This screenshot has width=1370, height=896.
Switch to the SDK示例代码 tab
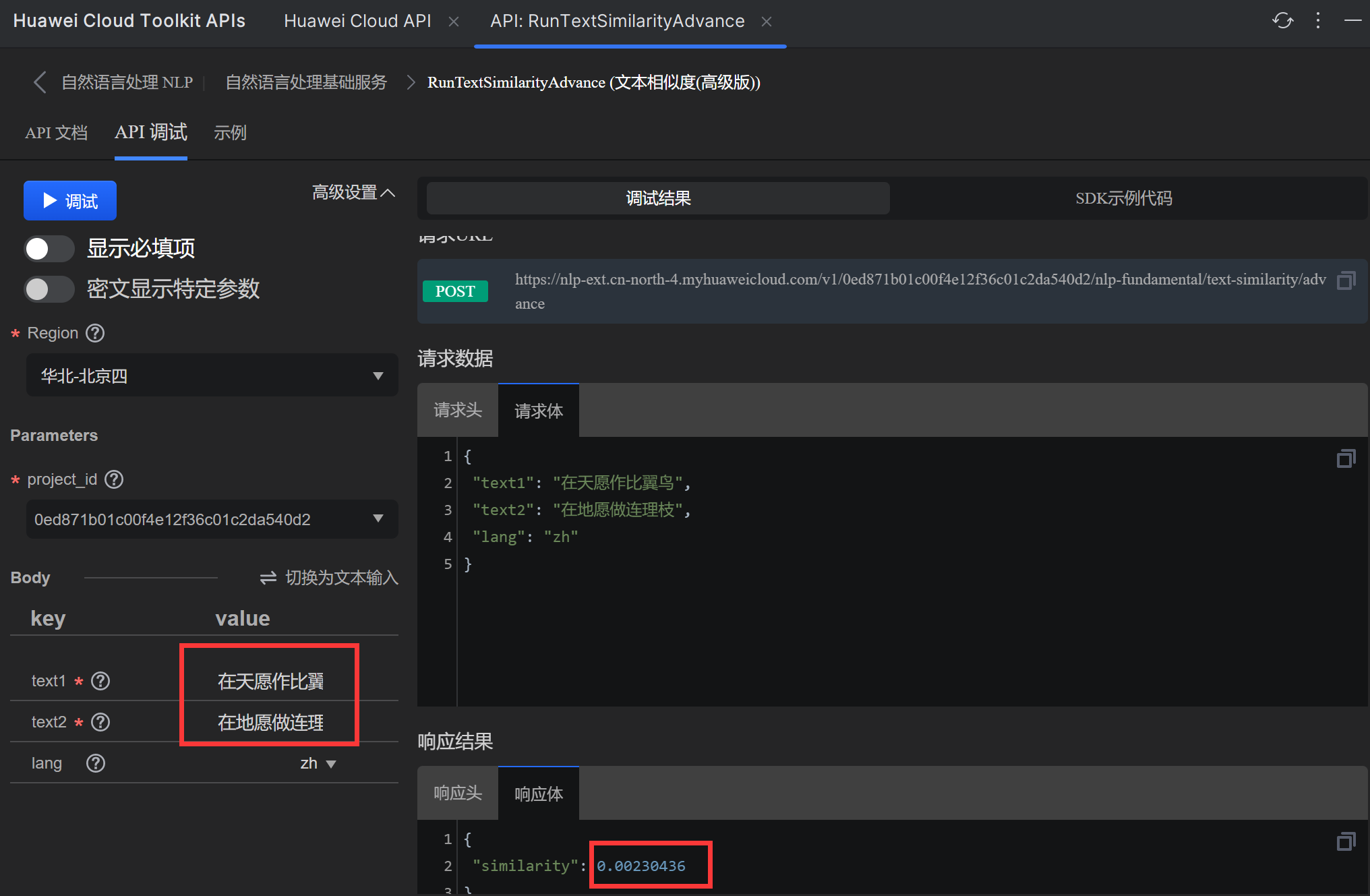(1123, 198)
